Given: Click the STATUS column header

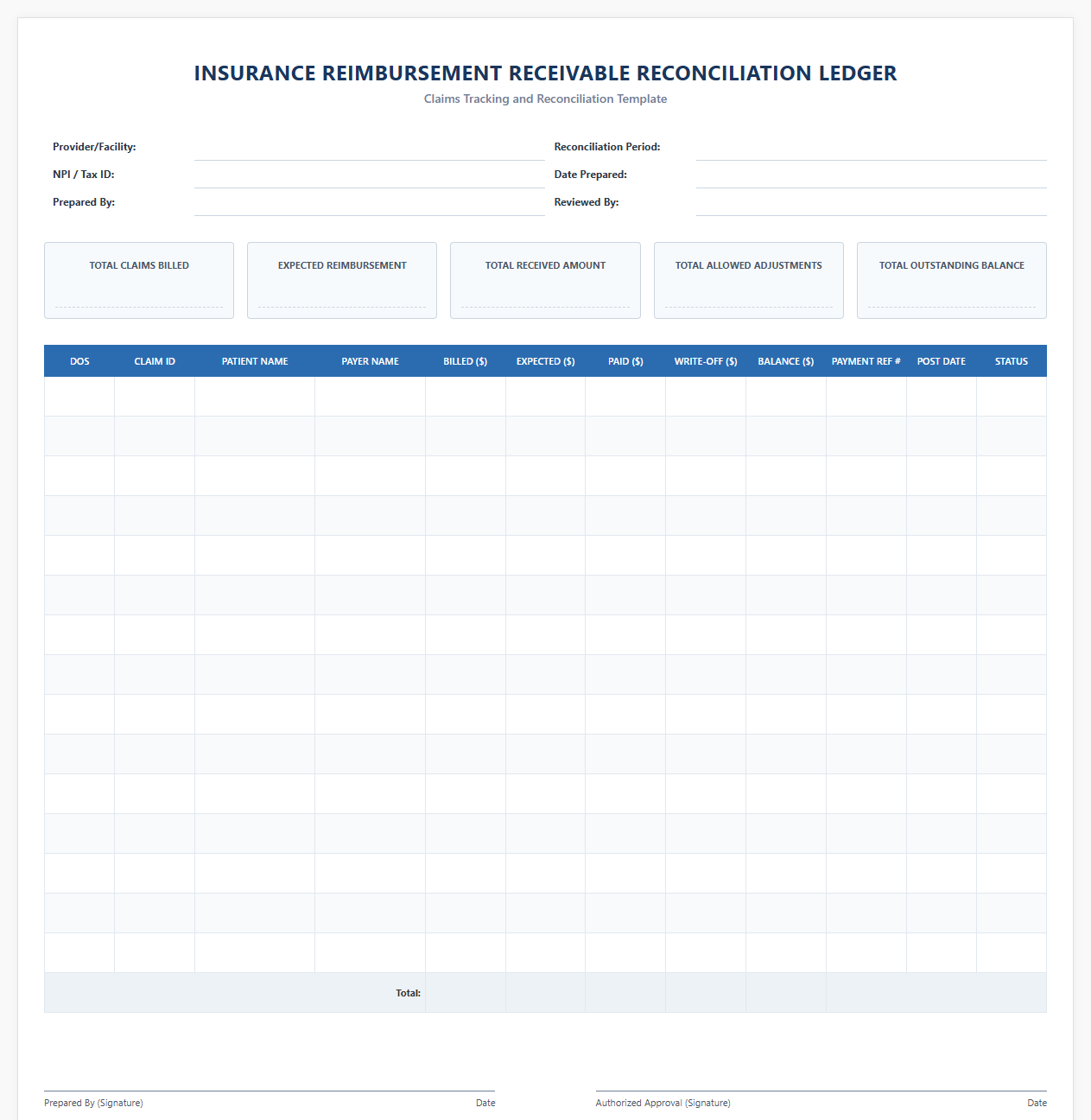Looking at the screenshot, I should tap(1012, 361).
